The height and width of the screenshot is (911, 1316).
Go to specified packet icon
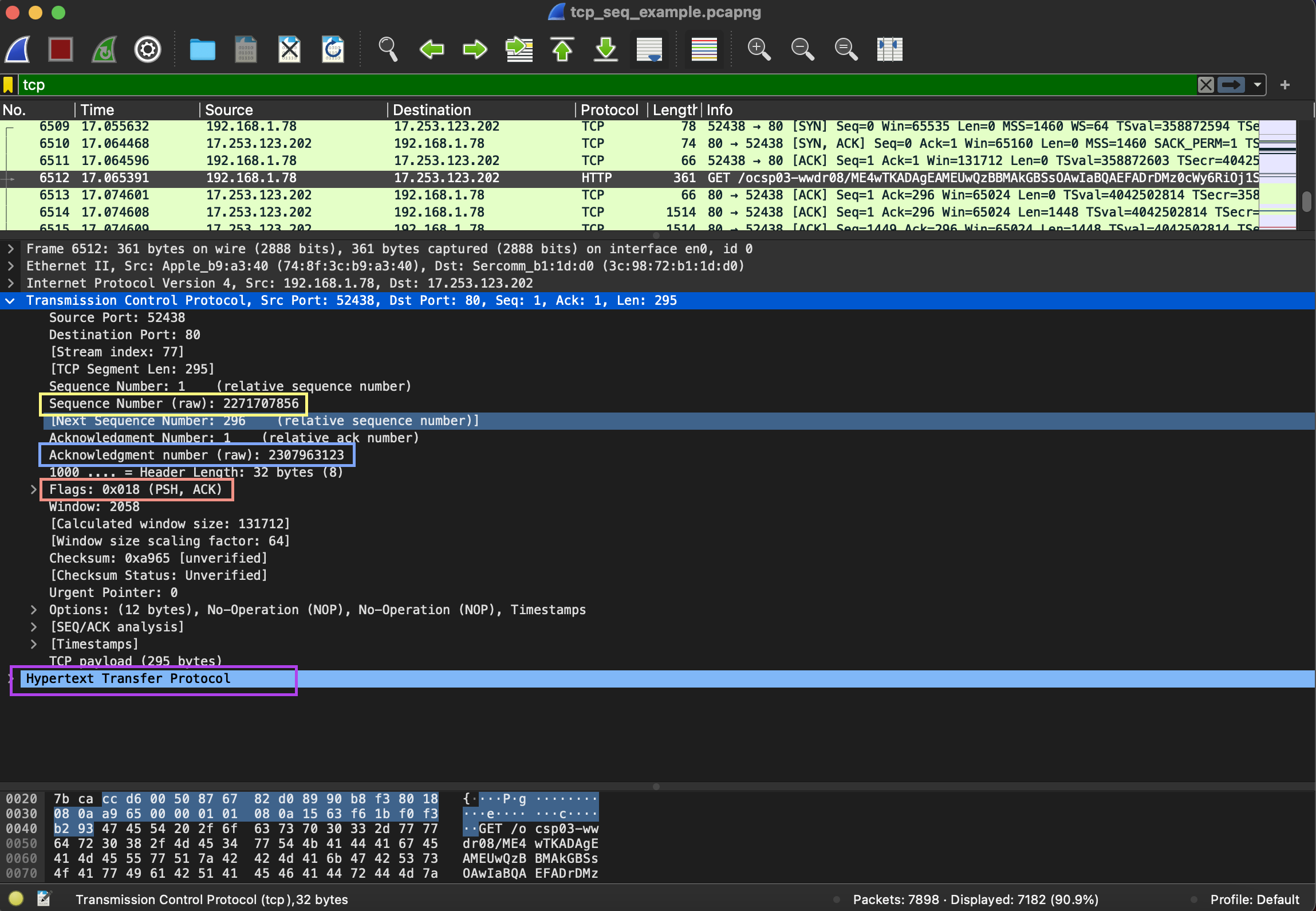(519, 50)
